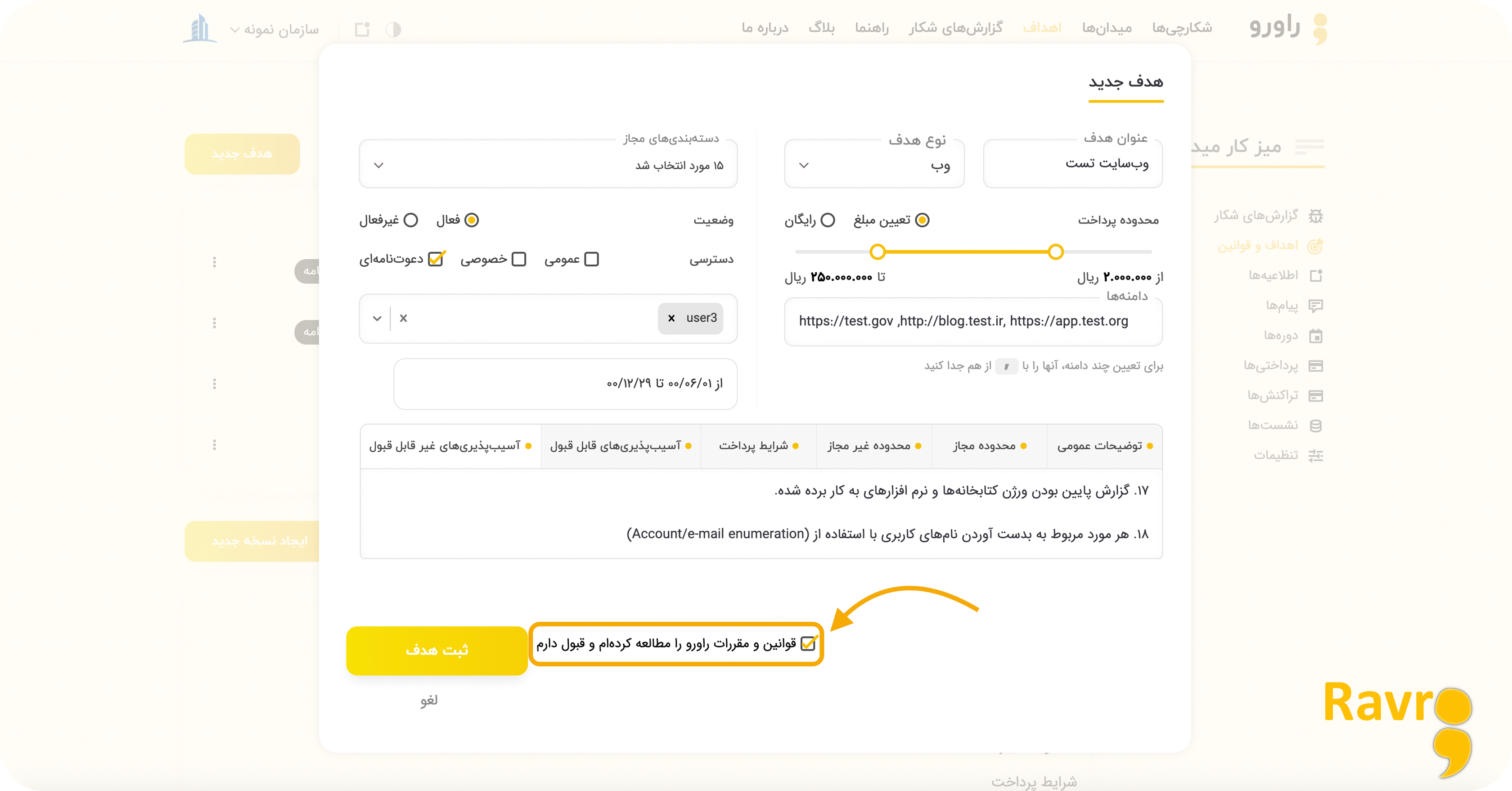Open the توضیحات عمومی tab
The width and height of the screenshot is (1512, 791).
click(1105, 446)
